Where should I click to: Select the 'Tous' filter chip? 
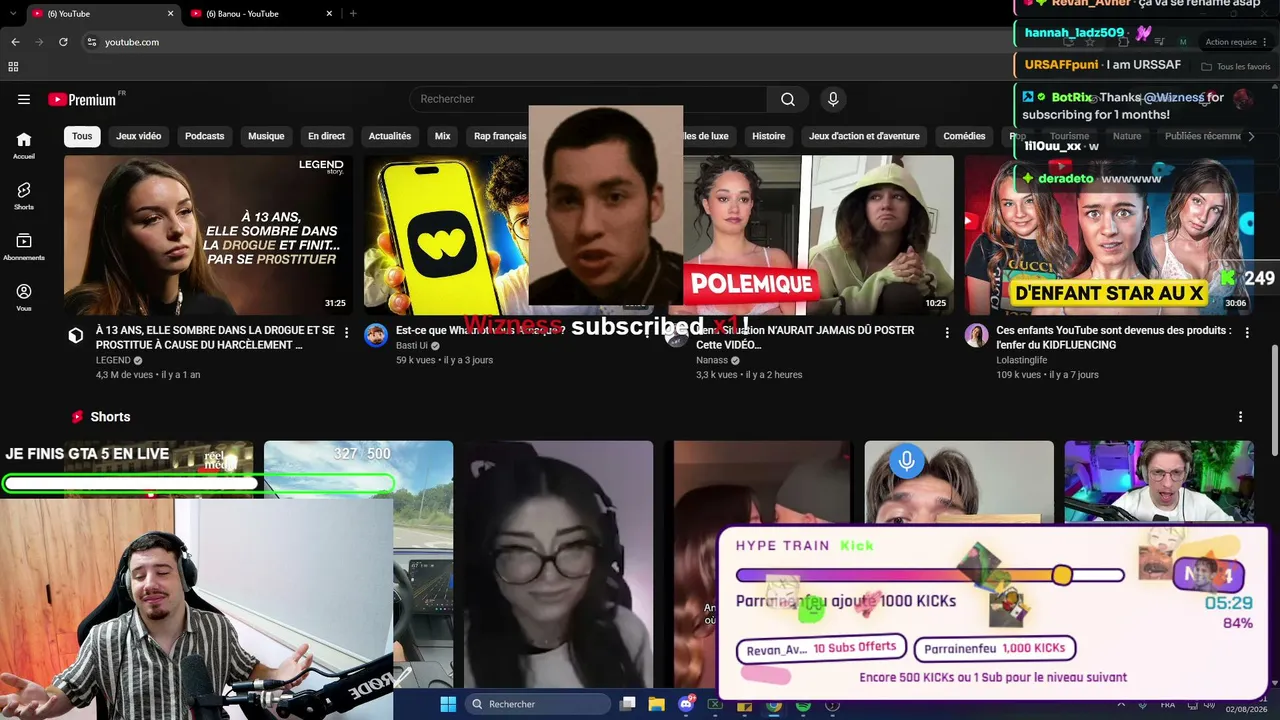[x=82, y=136]
